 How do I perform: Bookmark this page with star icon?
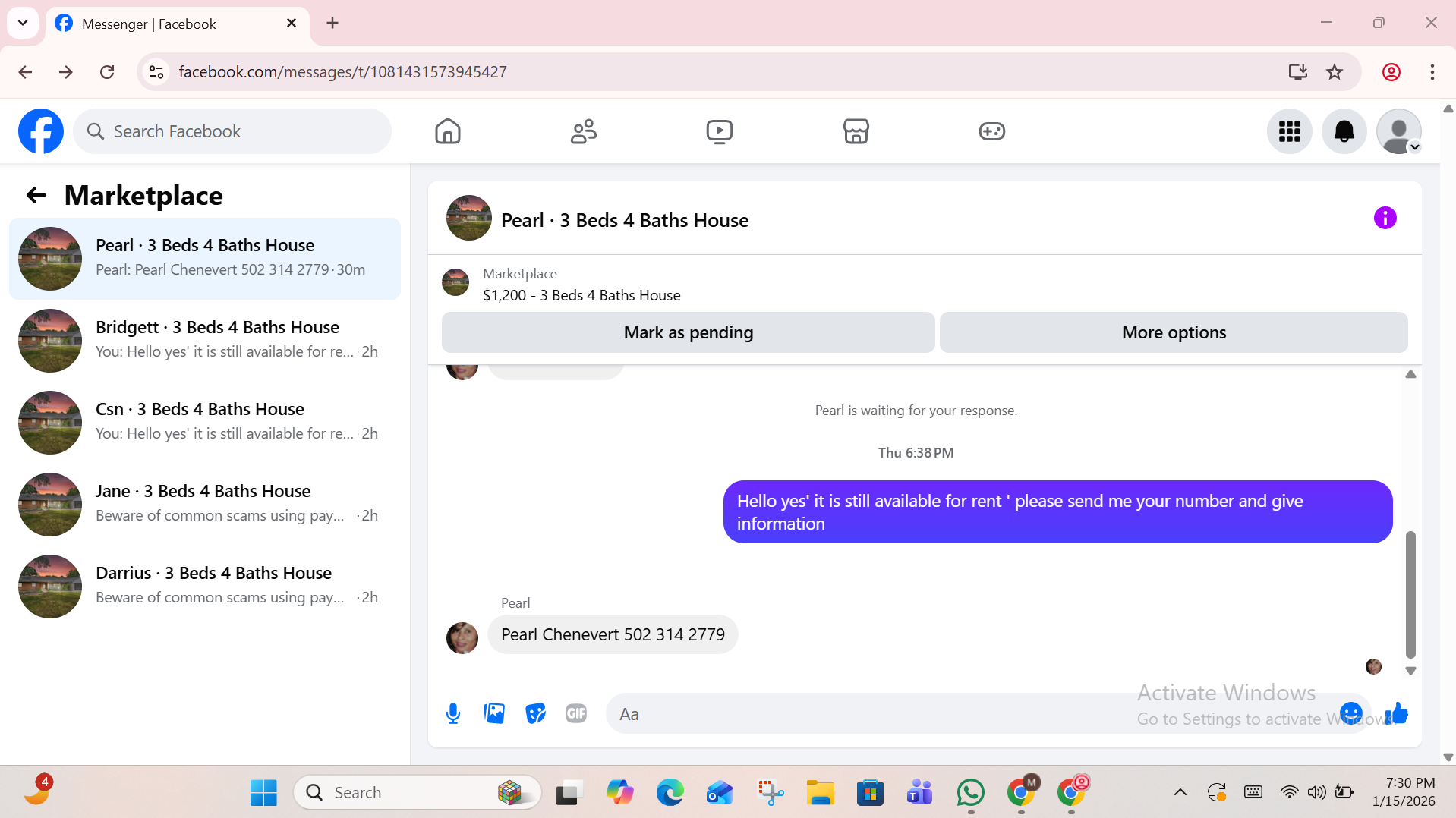coord(1335,72)
